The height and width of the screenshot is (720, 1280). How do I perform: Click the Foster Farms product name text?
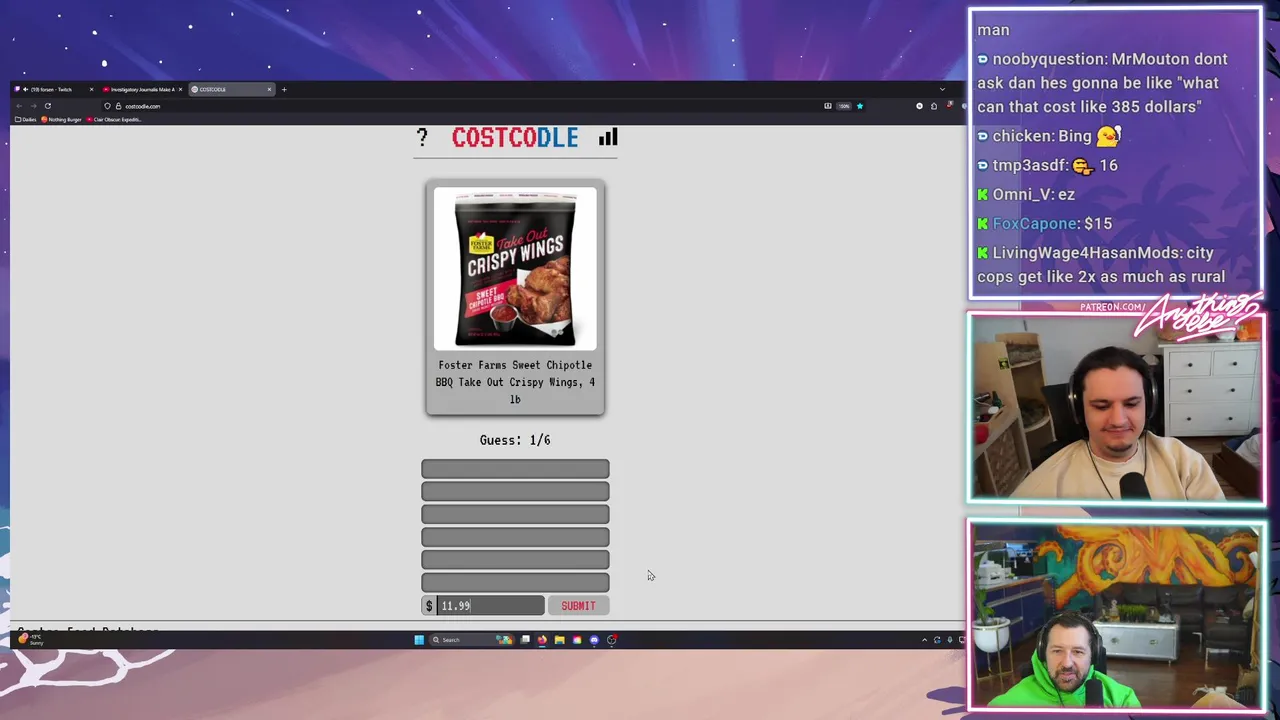pos(515,382)
